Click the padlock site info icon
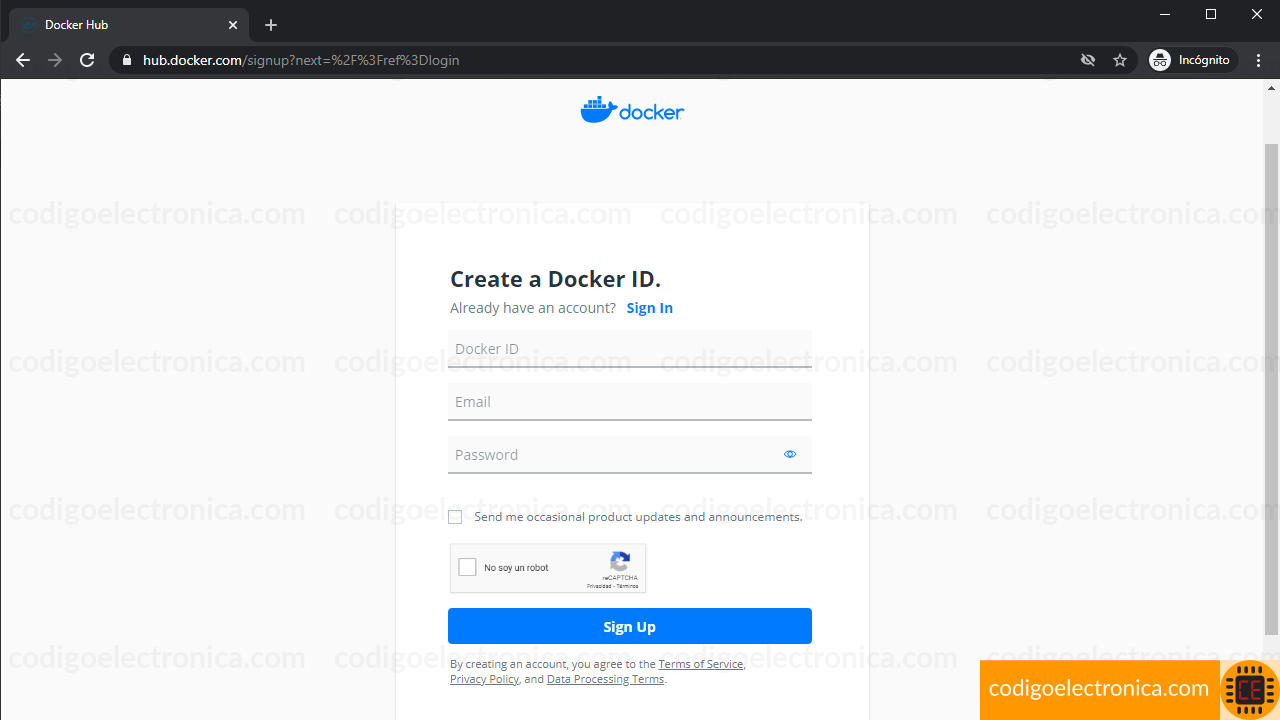1280x720 pixels. click(x=126, y=60)
